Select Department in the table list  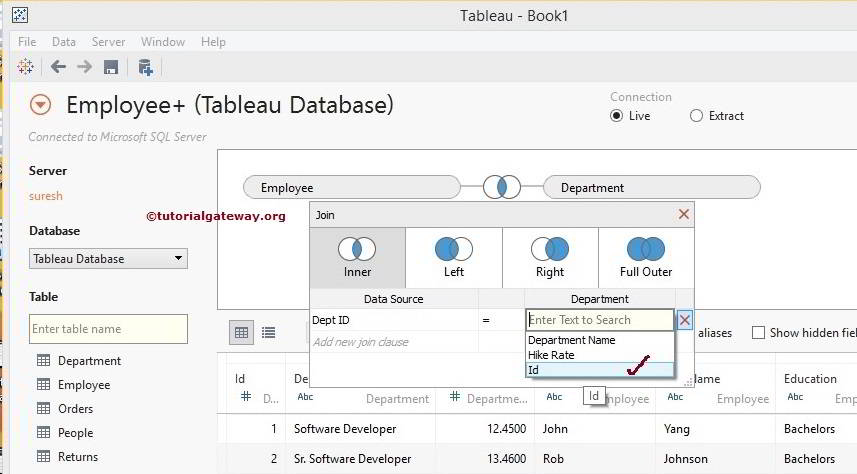(90, 361)
